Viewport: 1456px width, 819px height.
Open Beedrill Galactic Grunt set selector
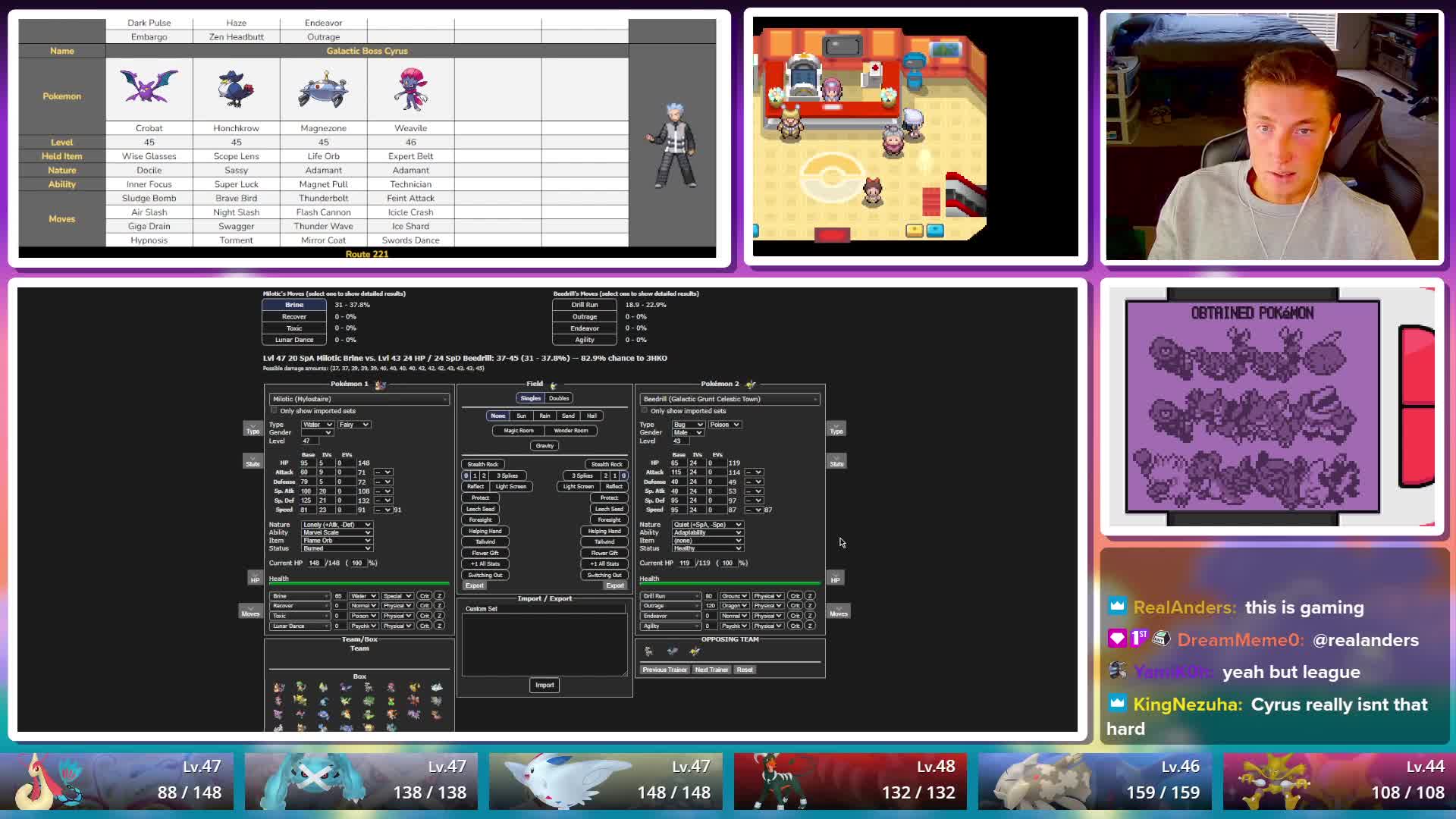click(730, 399)
